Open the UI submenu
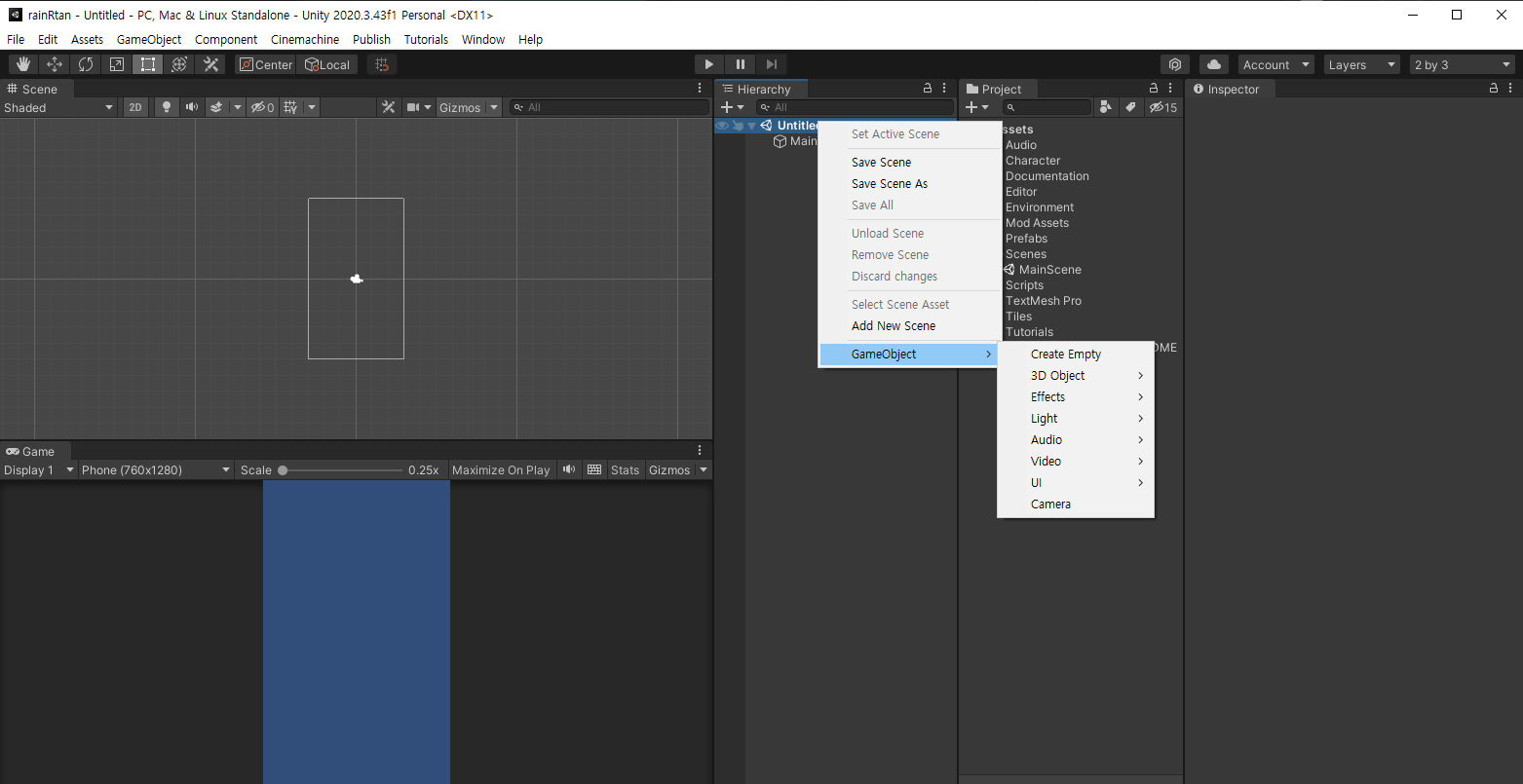Screen dimensions: 1523x784 1076,482
